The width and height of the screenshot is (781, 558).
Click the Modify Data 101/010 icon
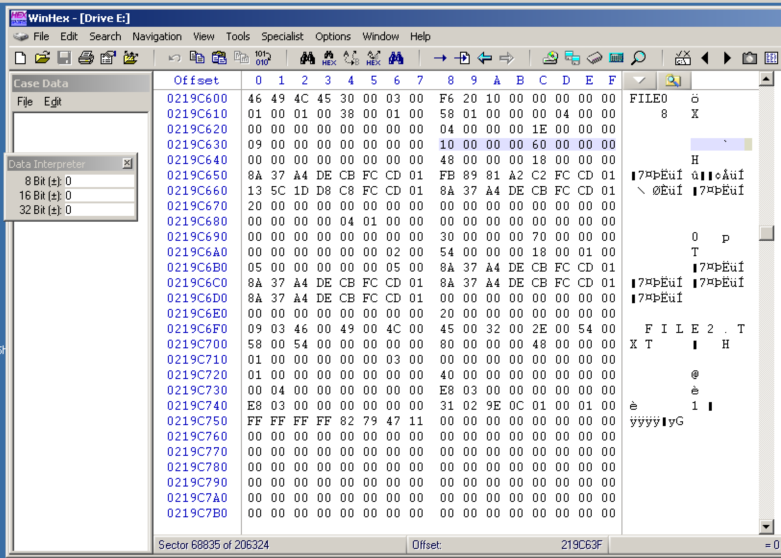[263, 58]
